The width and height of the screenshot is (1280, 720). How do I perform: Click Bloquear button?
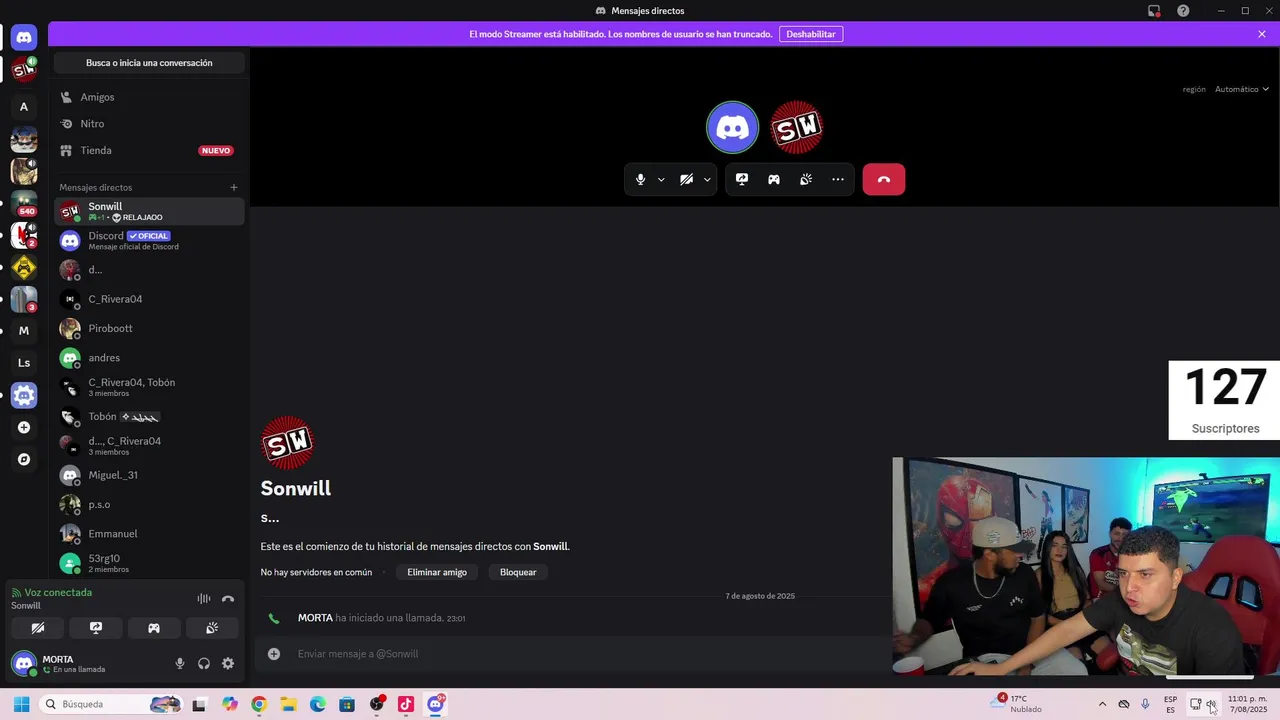(518, 572)
